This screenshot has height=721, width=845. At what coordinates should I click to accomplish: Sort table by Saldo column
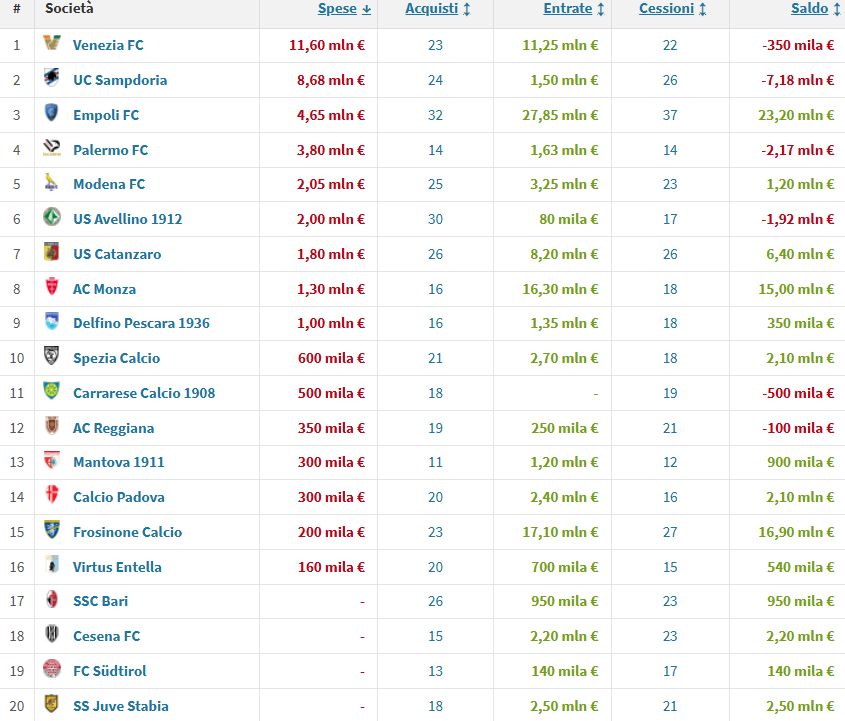point(815,9)
